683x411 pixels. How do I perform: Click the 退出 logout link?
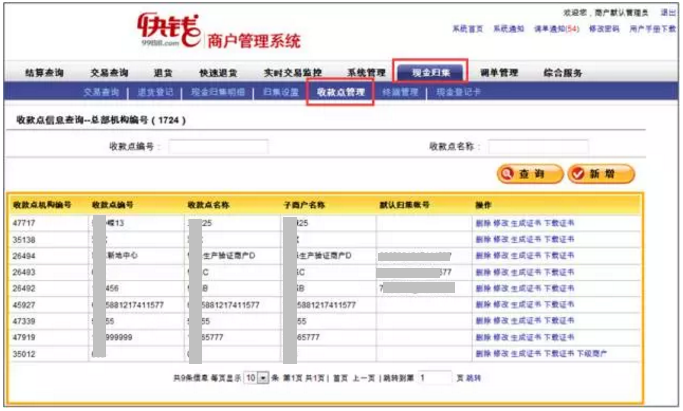668,13
